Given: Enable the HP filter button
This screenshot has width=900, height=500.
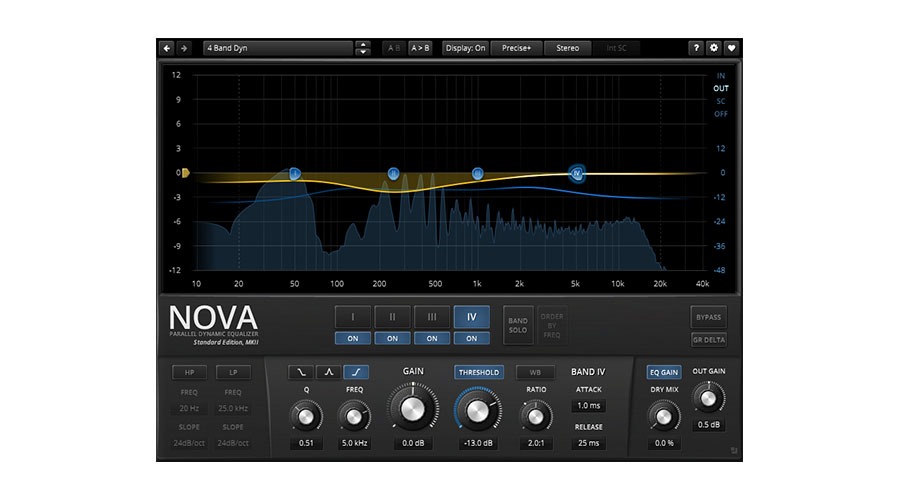Looking at the screenshot, I should (189, 373).
